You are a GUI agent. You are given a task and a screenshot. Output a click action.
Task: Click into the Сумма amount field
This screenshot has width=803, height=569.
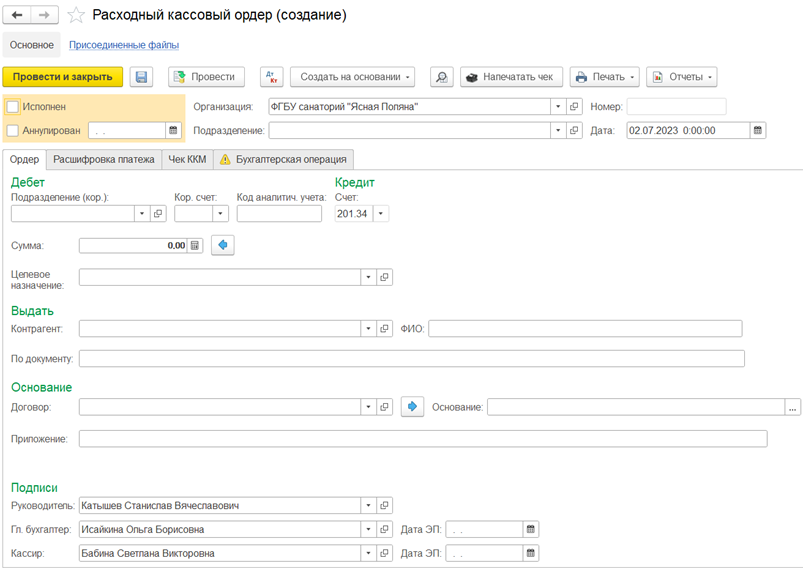tap(133, 246)
